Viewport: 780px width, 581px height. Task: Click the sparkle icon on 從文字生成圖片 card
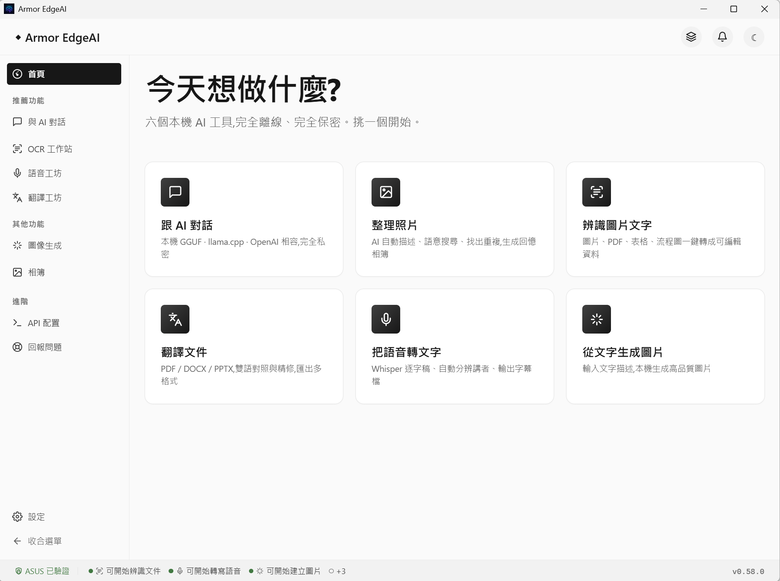tap(596, 319)
